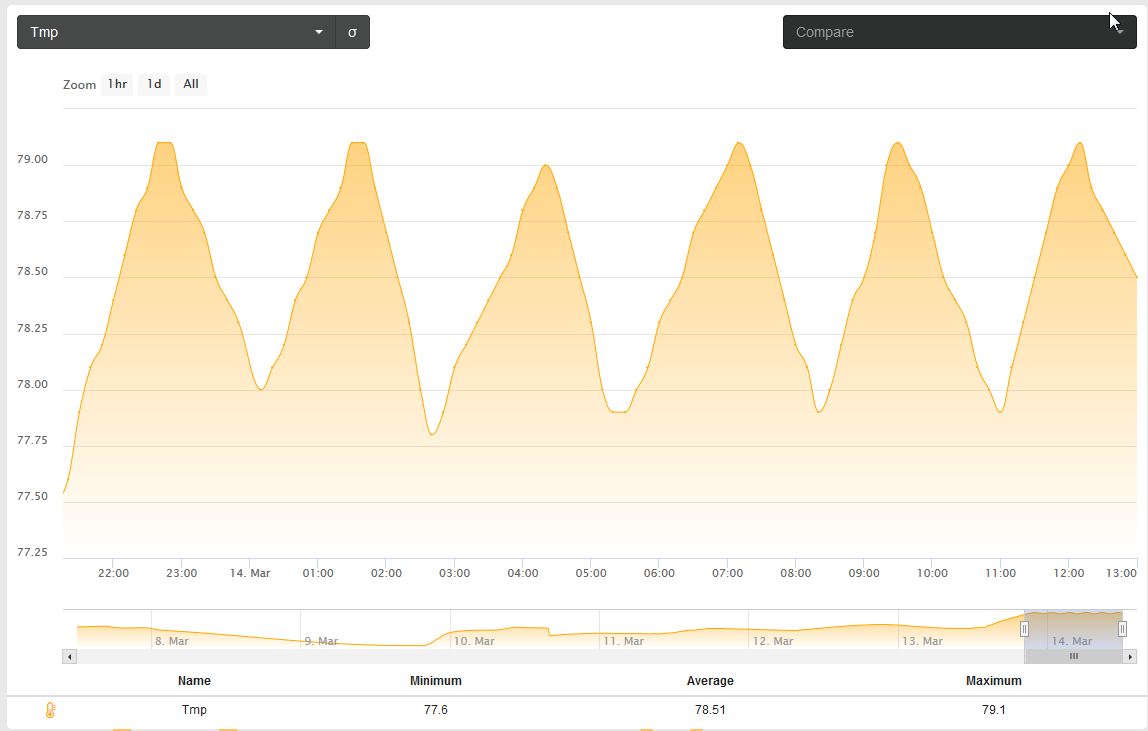Click the Name column header

[x=194, y=681]
